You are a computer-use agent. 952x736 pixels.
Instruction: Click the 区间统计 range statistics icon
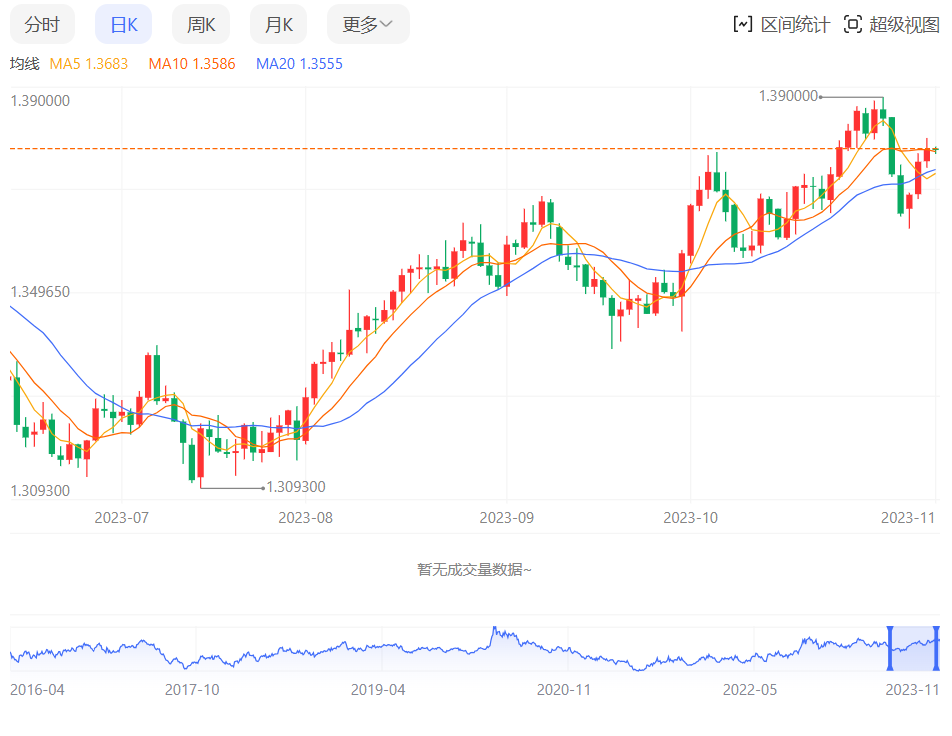(743, 24)
